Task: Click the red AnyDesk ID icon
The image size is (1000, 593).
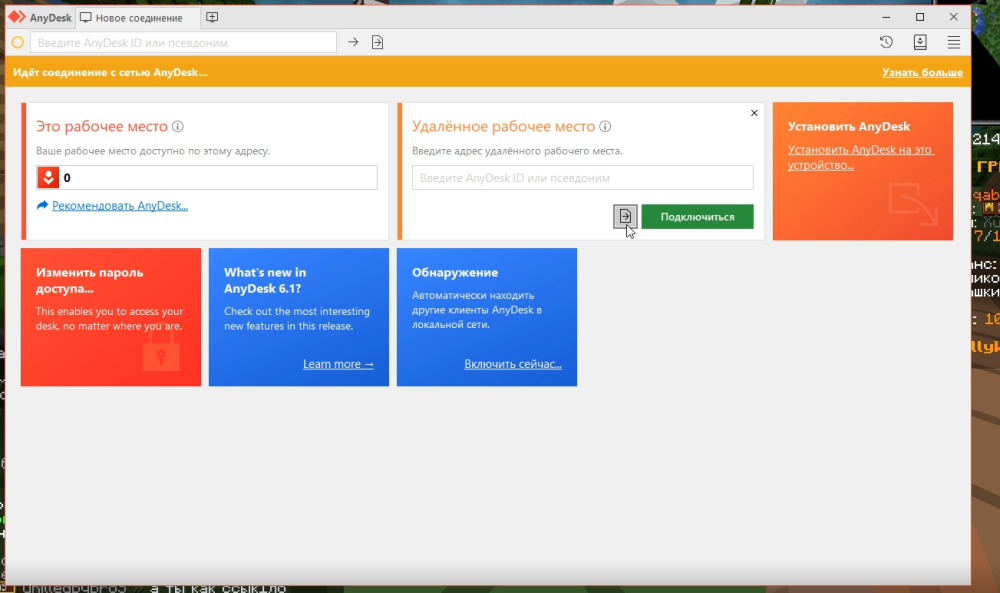Action: (x=48, y=177)
